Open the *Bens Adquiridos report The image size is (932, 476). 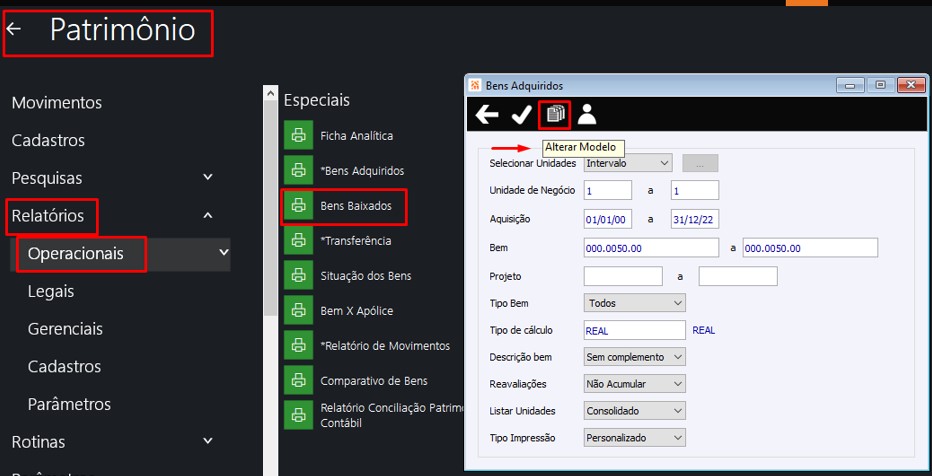click(362, 171)
